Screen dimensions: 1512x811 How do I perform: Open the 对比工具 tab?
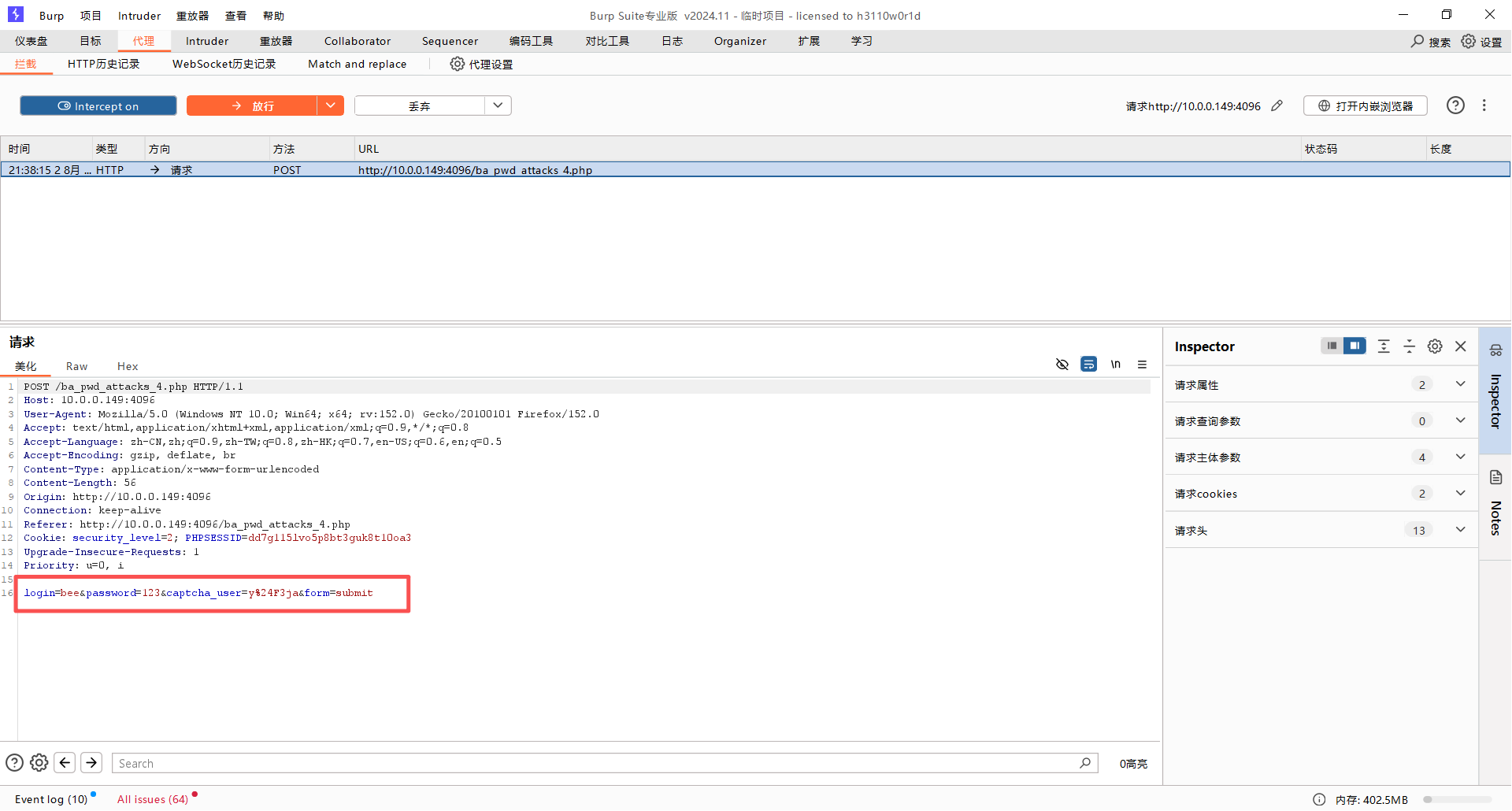pos(607,41)
